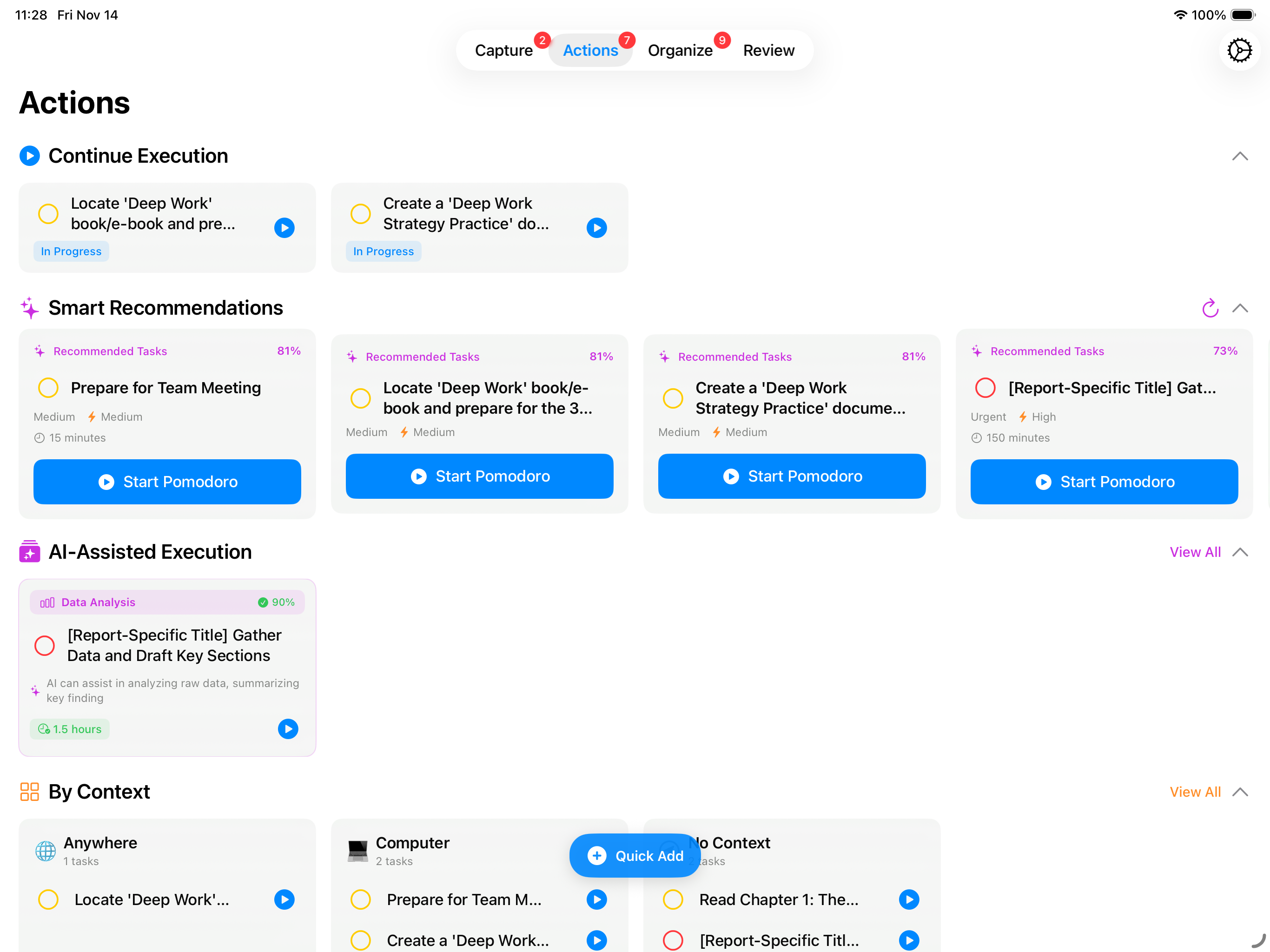This screenshot has height=952, width=1270.
Task: Click the 90% confidence indicator on Data Analysis
Action: click(x=278, y=602)
